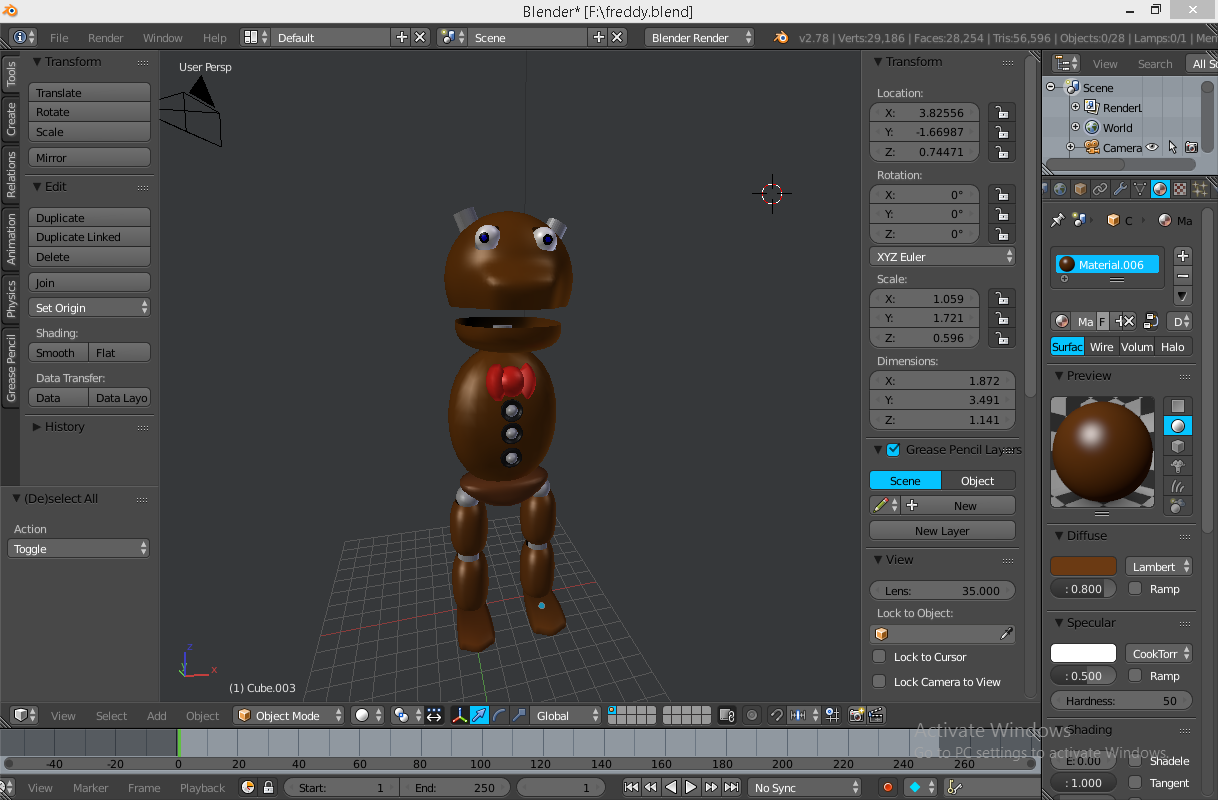Open the File menu

coord(59,37)
